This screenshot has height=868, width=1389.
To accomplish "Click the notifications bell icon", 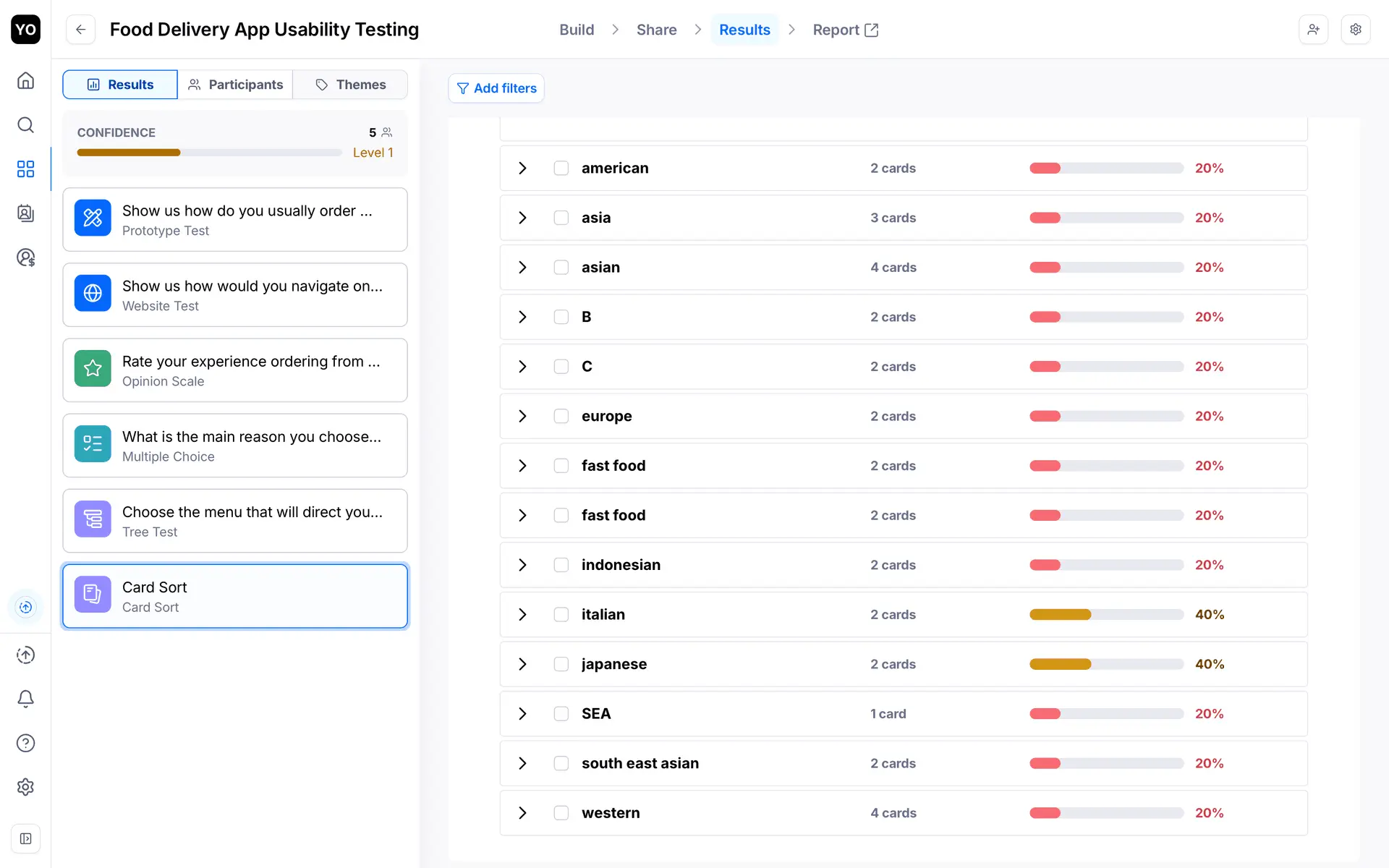I will [x=25, y=699].
